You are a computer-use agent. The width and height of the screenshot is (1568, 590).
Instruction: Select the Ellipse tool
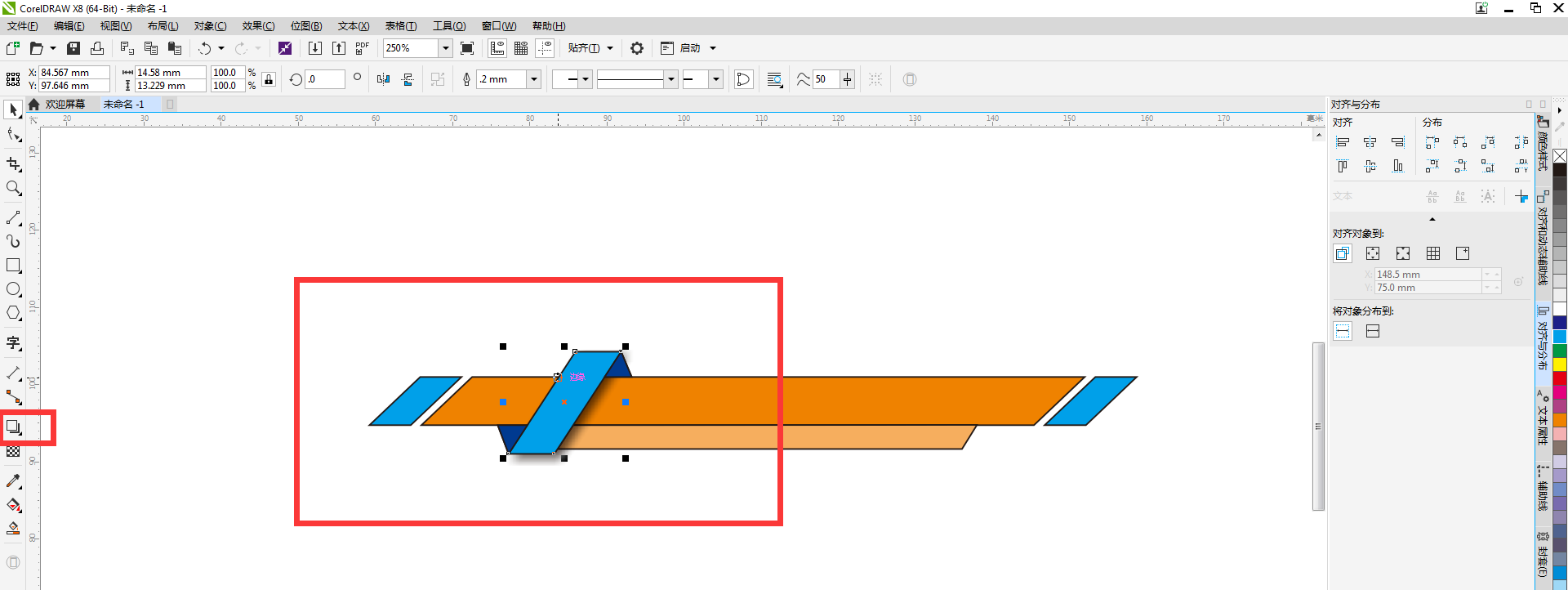click(x=13, y=289)
